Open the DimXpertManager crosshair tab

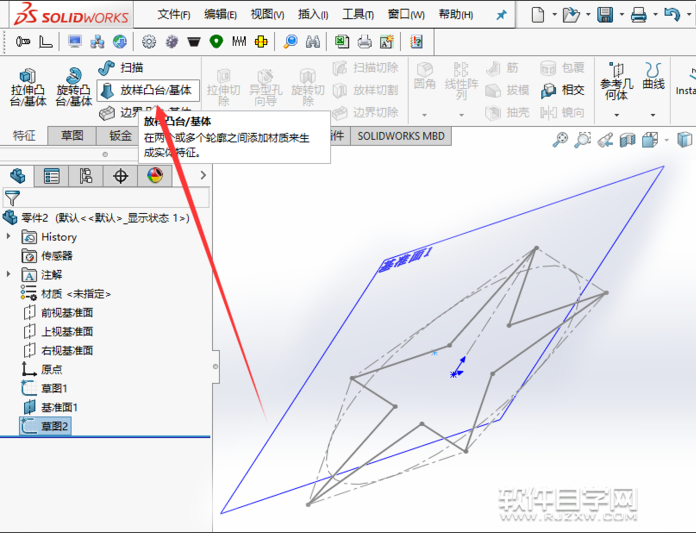120,176
